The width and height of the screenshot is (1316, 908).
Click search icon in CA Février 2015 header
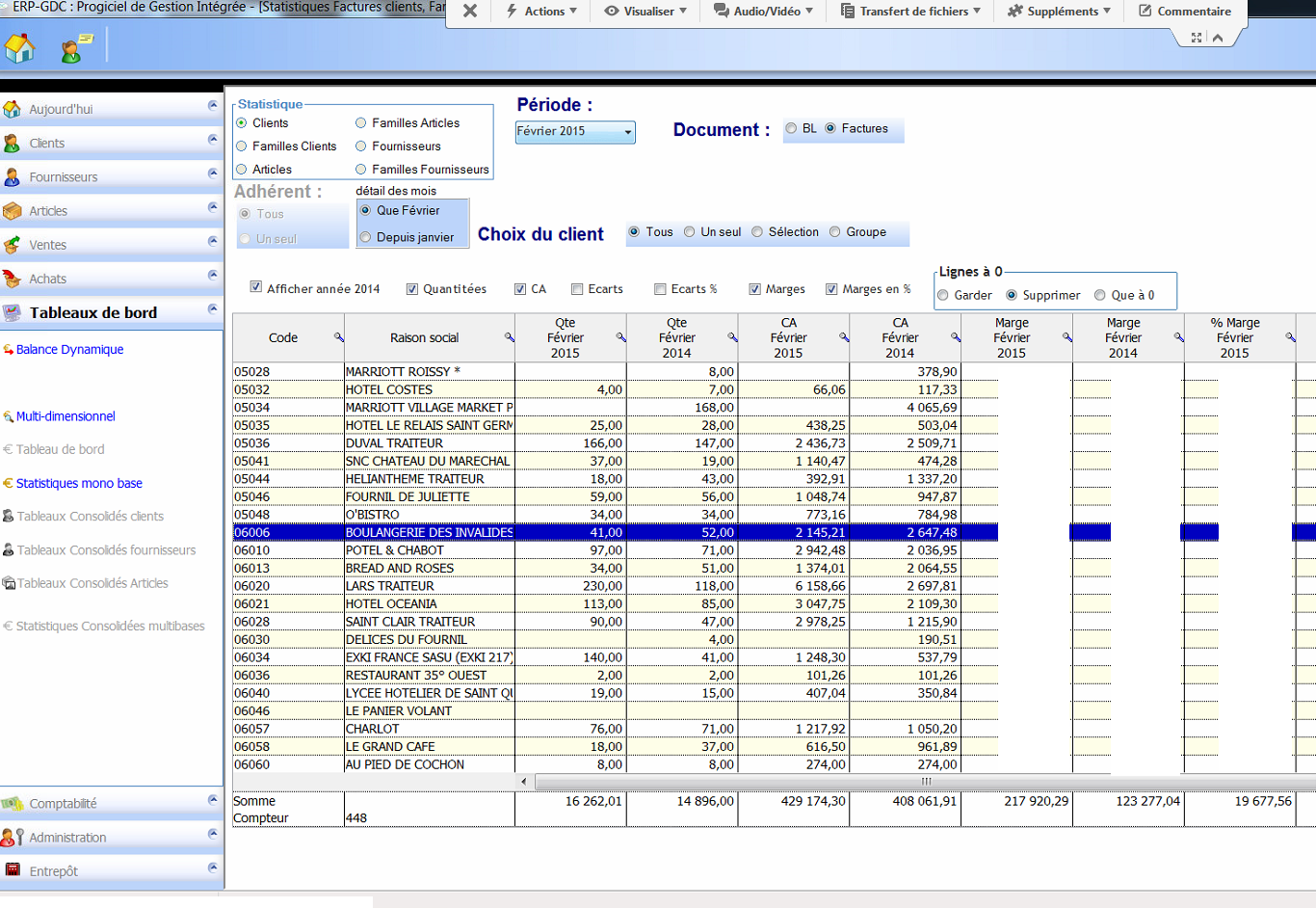pos(844,336)
